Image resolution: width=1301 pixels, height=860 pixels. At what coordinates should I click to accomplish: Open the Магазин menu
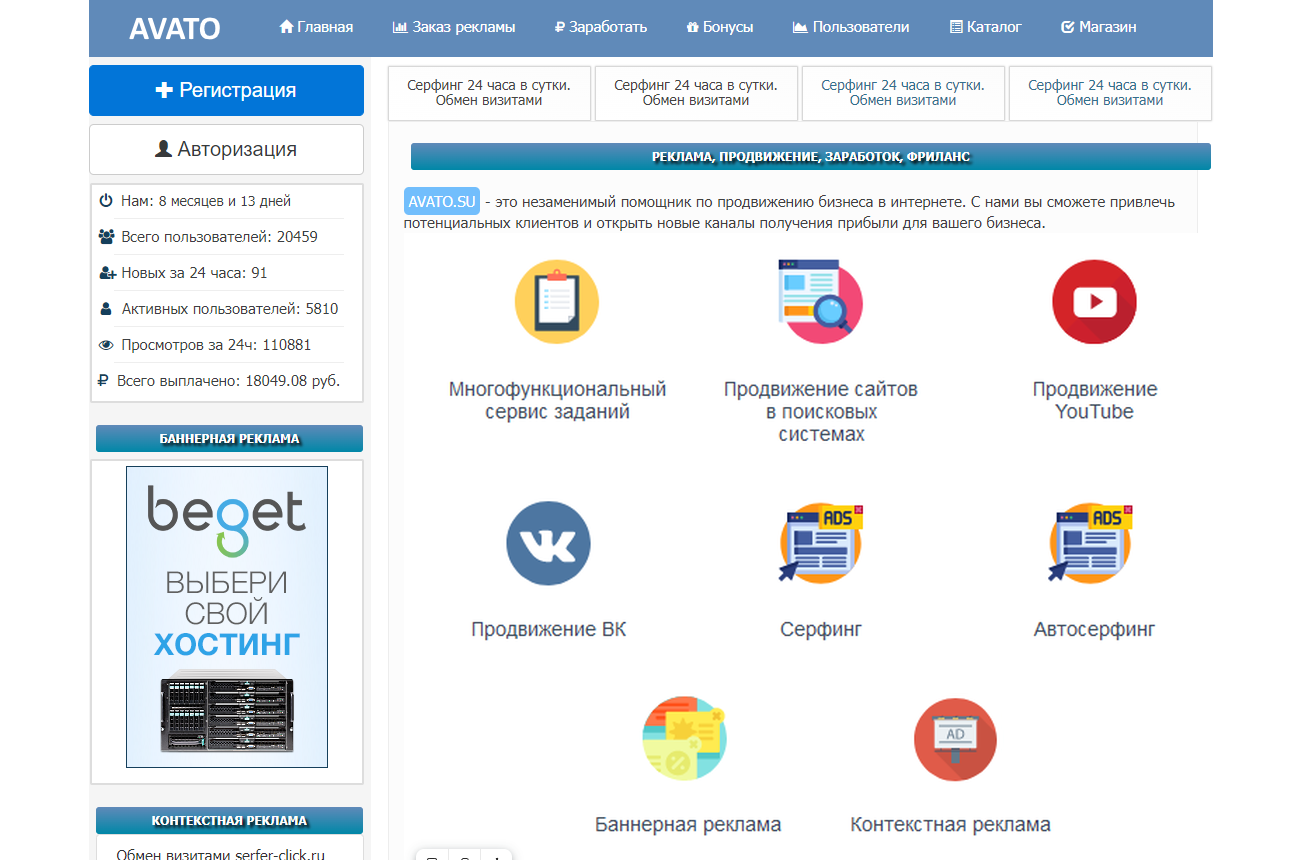1098,27
